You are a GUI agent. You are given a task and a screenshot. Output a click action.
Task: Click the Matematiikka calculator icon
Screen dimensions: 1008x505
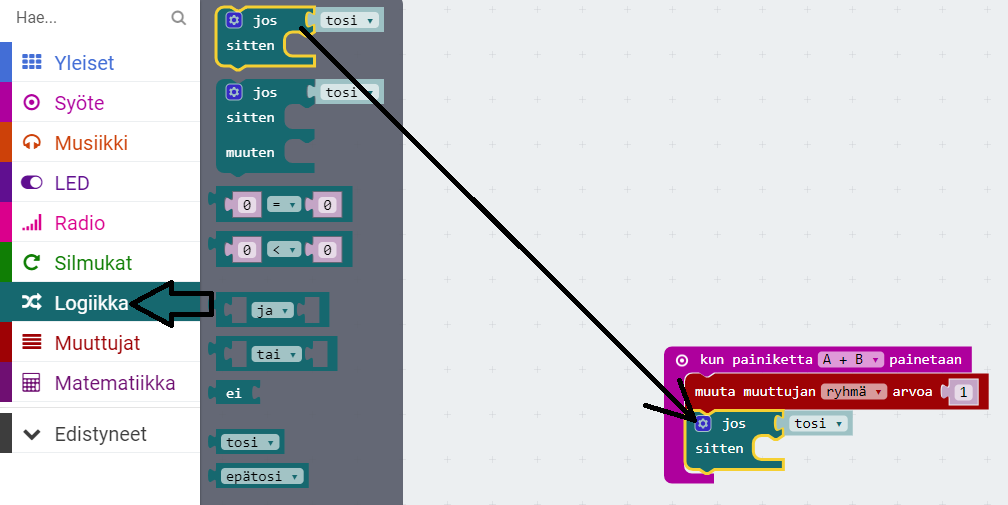pos(32,383)
